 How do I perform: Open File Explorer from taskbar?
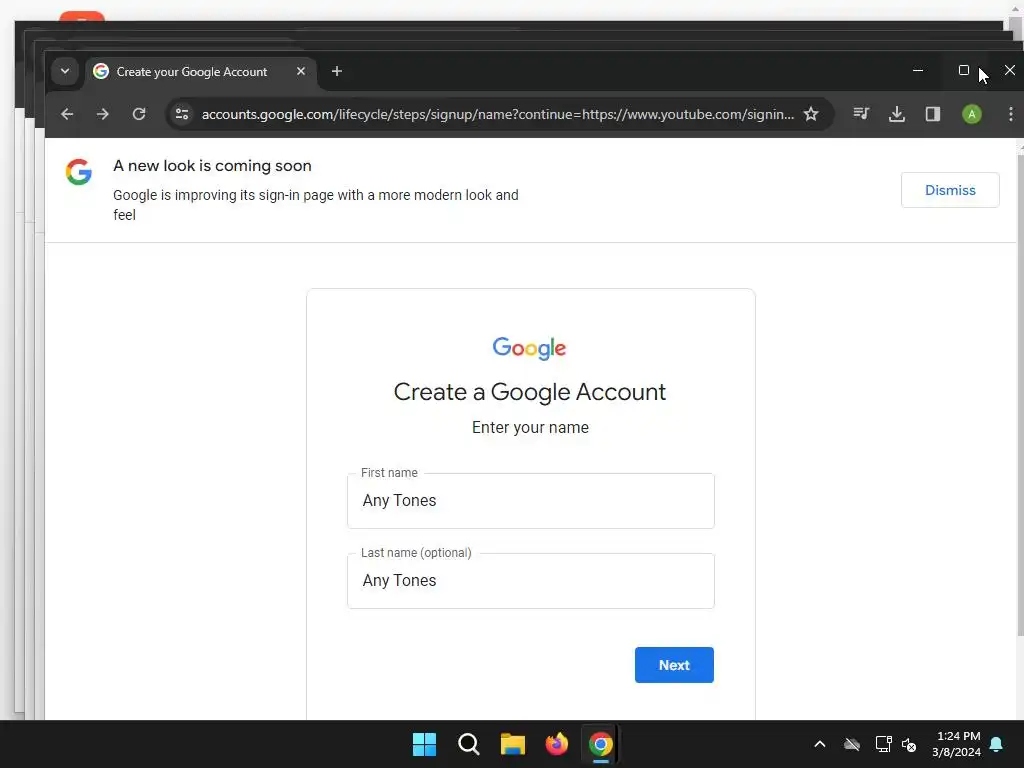point(513,744)
